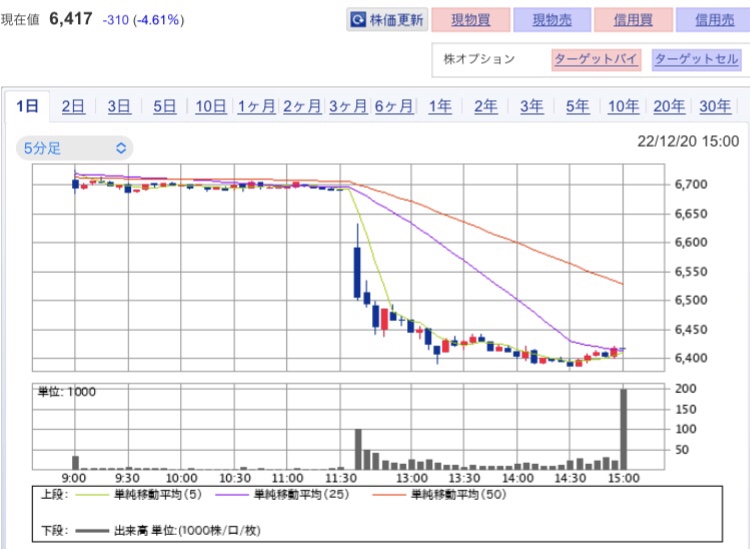Open the 5分足 interval dropdown

75,148
